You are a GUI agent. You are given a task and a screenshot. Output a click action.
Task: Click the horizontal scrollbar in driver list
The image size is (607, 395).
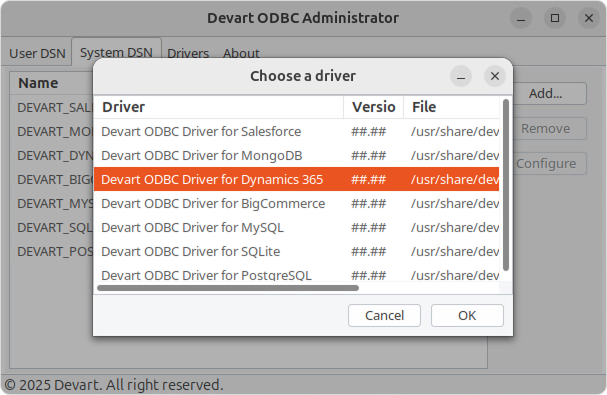click(x=228, y=288)
